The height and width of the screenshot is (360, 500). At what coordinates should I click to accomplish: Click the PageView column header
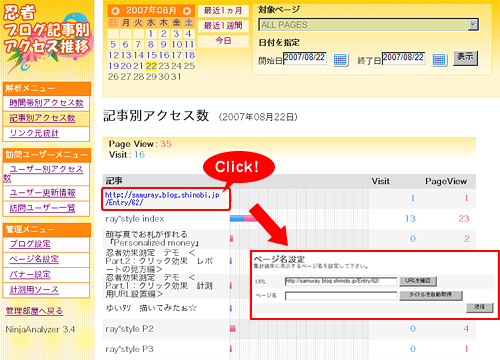pyautogui.click(x=446, y=181)
